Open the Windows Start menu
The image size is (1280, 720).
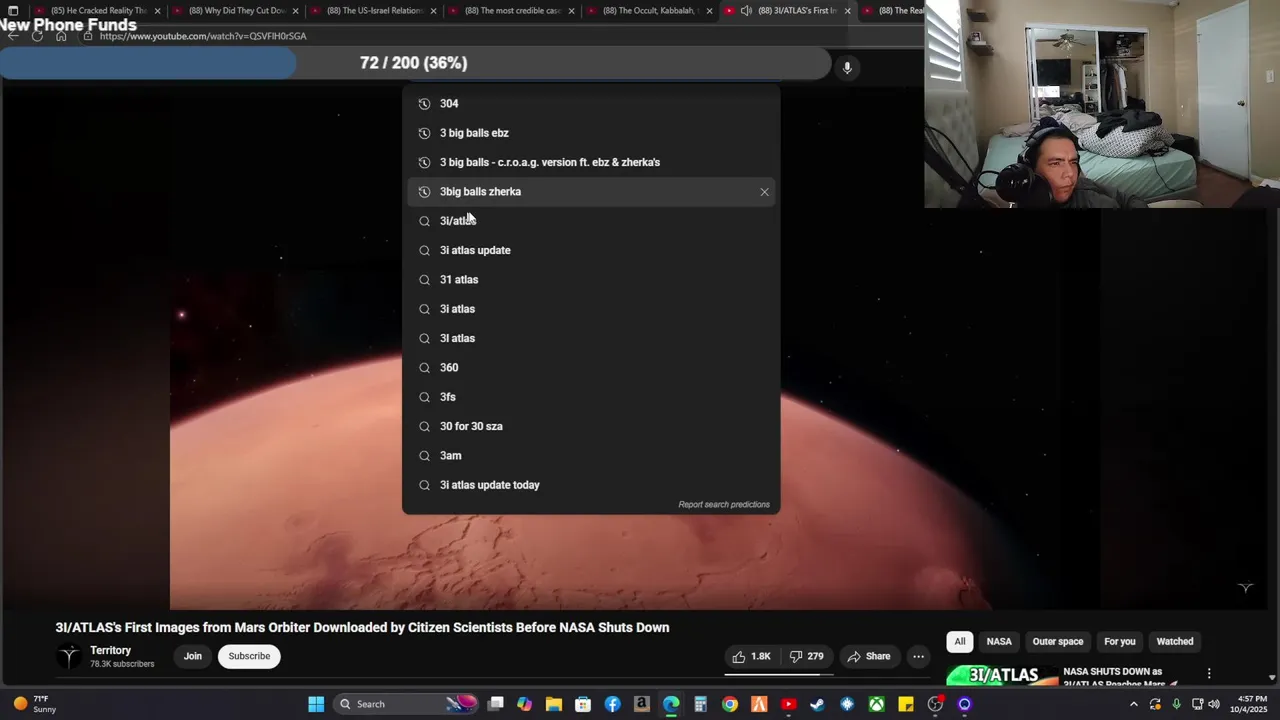[316, 704]
